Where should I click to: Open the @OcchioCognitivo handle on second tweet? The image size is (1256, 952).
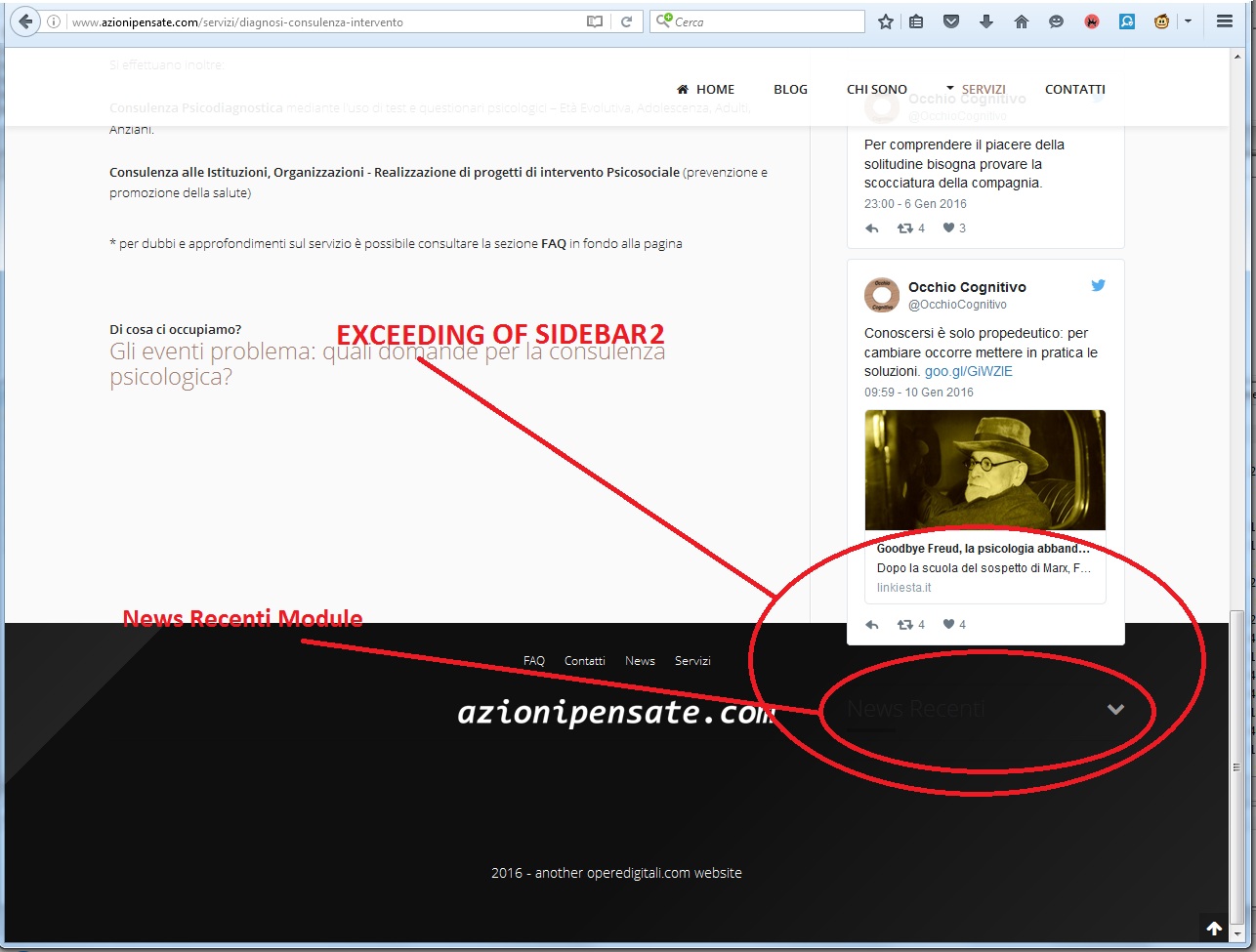tap(957, 305)
